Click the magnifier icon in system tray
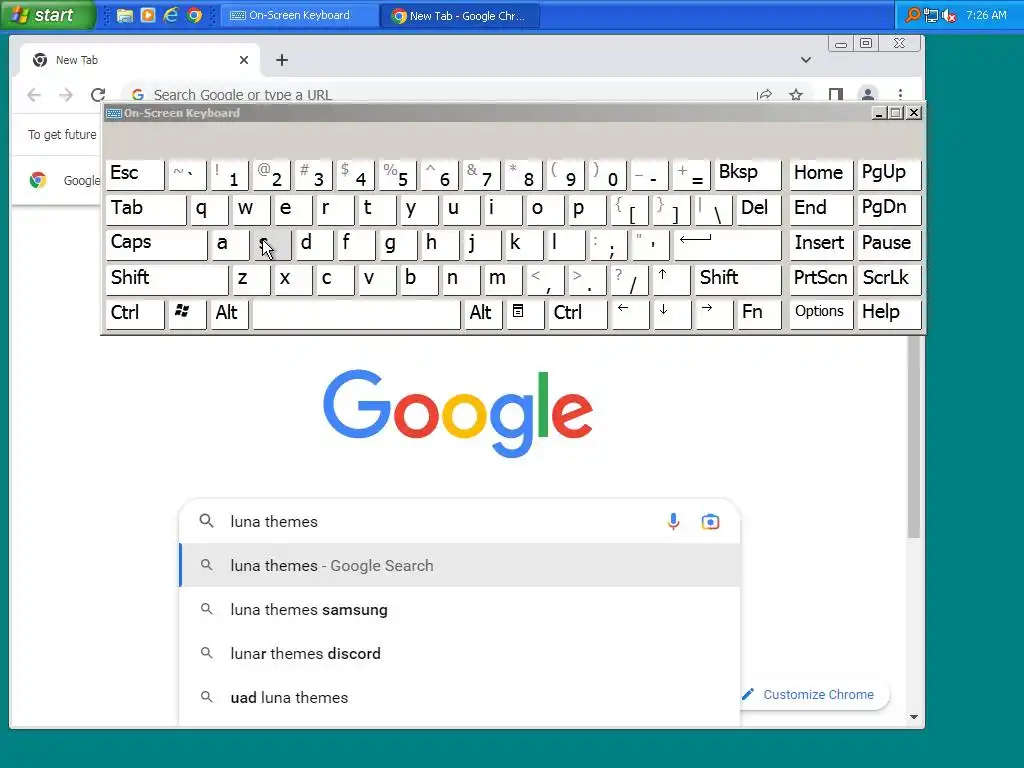Image resolution: width=1024 pixels, height=768 pixels. 912,15
